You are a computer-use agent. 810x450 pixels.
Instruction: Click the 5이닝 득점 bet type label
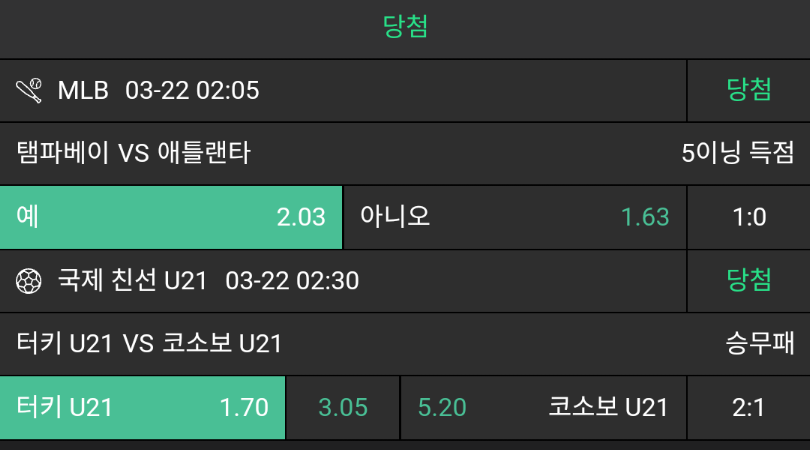point(738,153)
